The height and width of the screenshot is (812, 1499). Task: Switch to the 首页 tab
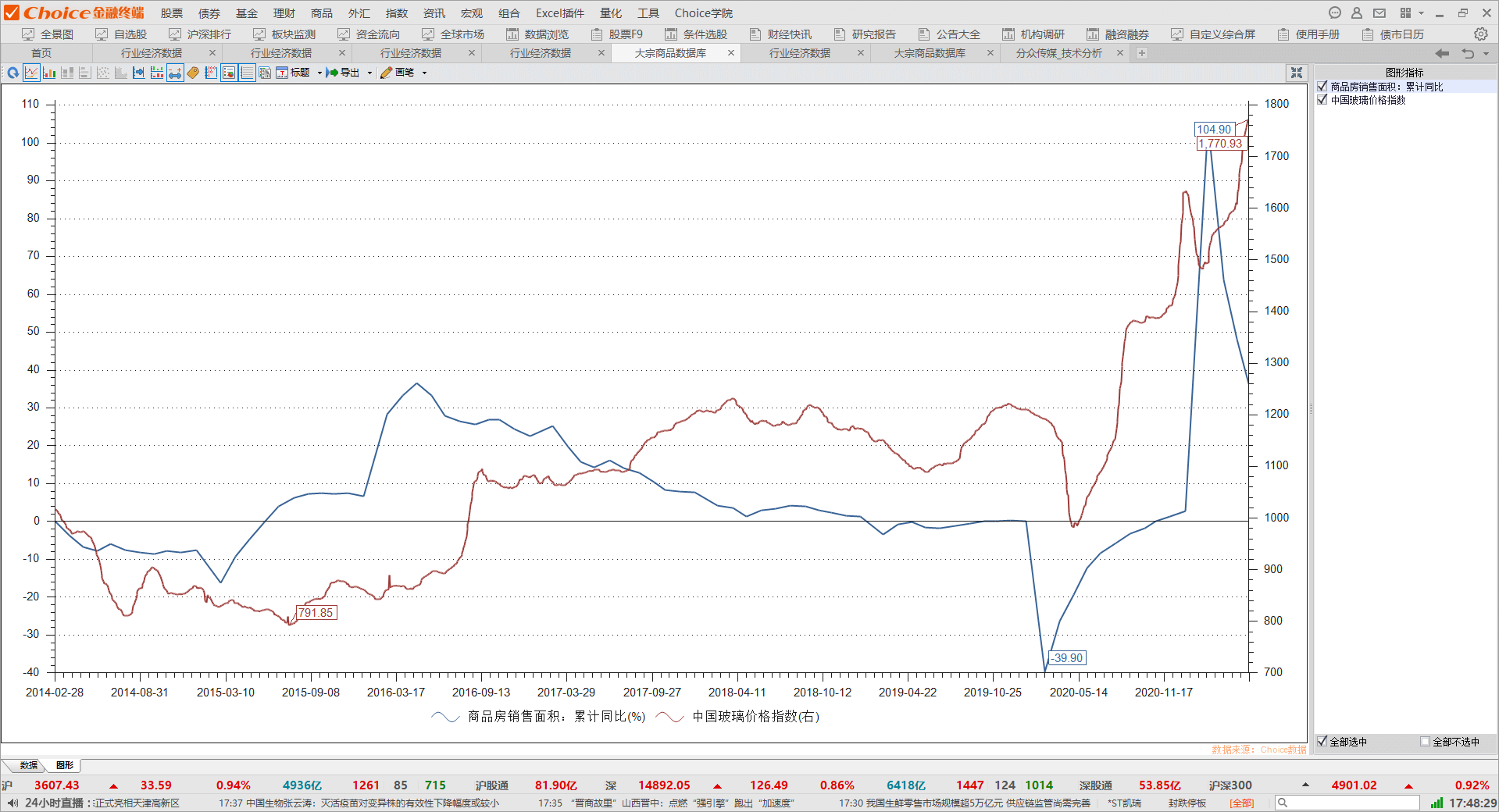click(x=41, y=53)
